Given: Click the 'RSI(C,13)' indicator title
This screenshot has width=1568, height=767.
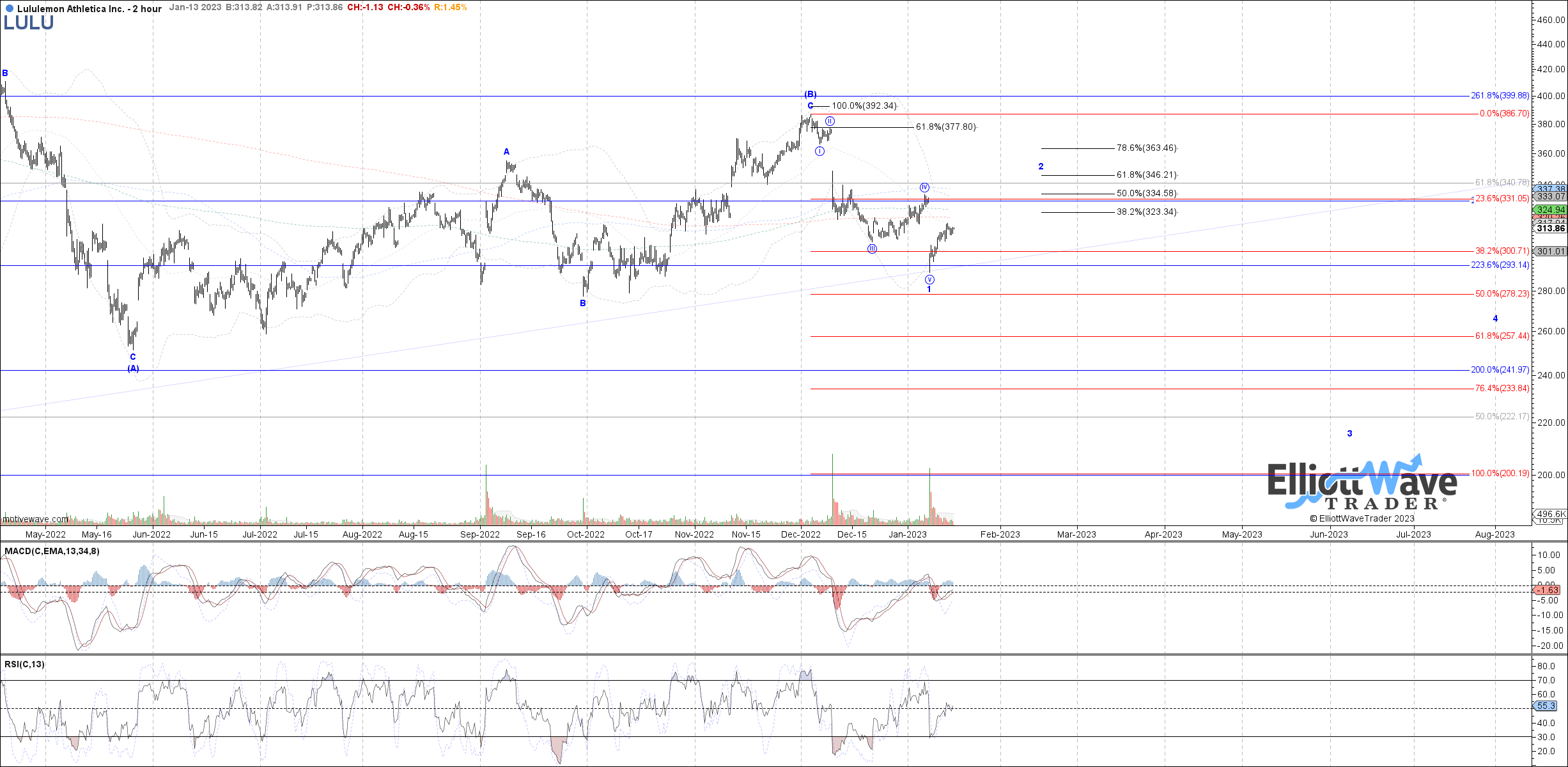Looking at the screenshot, I should [24, 665].
